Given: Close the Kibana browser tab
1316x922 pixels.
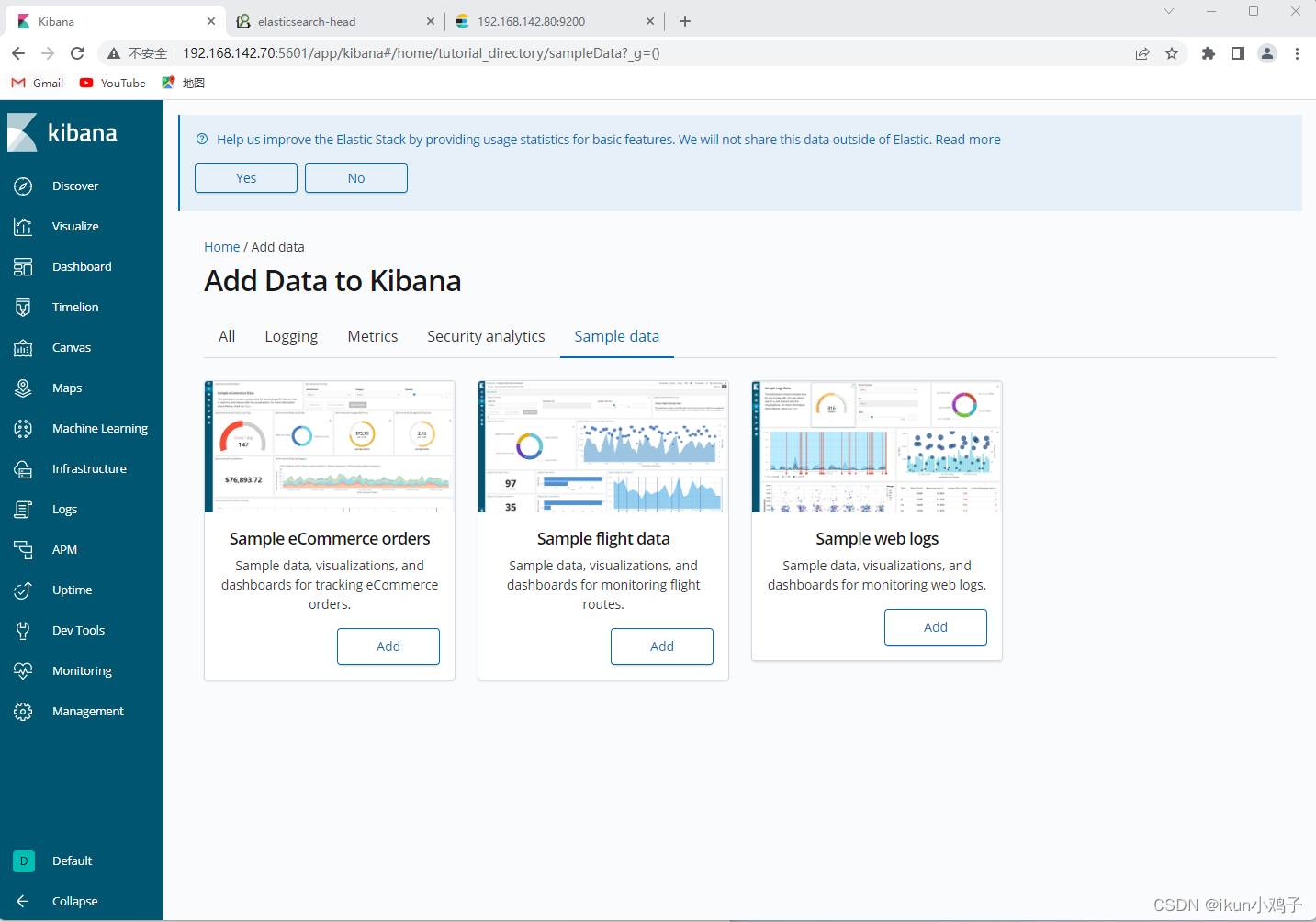Looking at the screenshot, I should point(210,21).
